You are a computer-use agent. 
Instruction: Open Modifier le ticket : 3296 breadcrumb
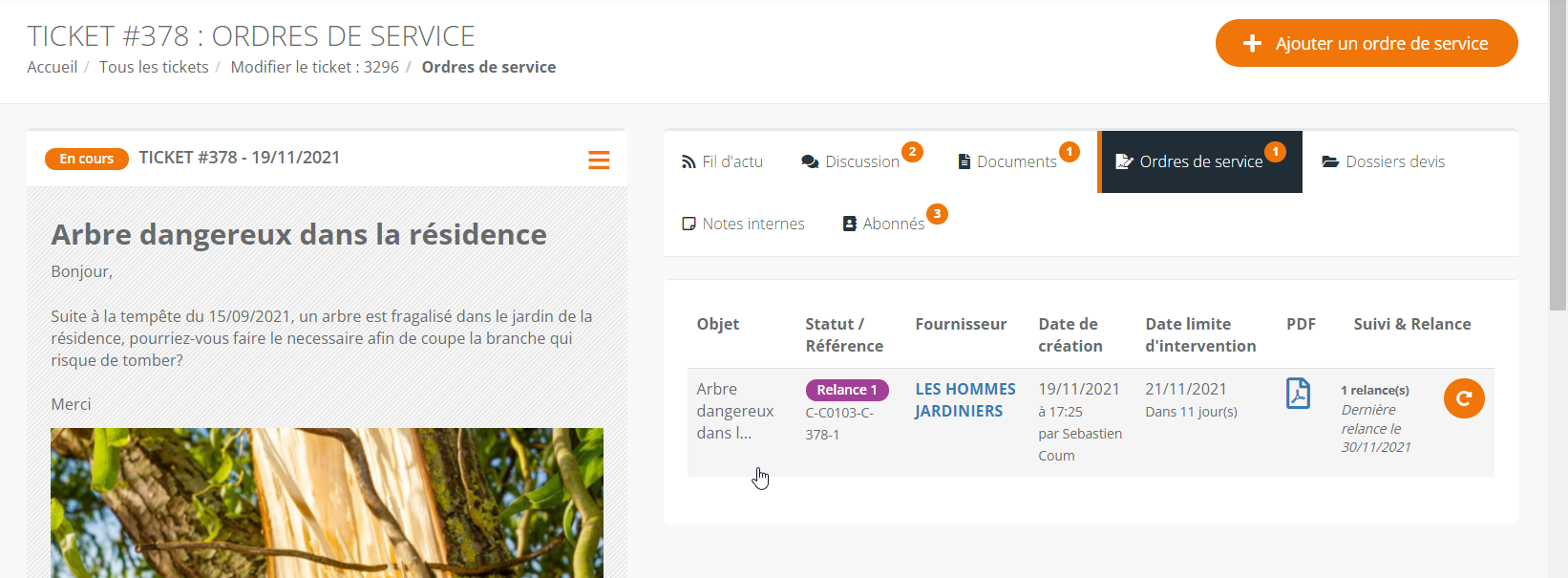coord(315,67)
